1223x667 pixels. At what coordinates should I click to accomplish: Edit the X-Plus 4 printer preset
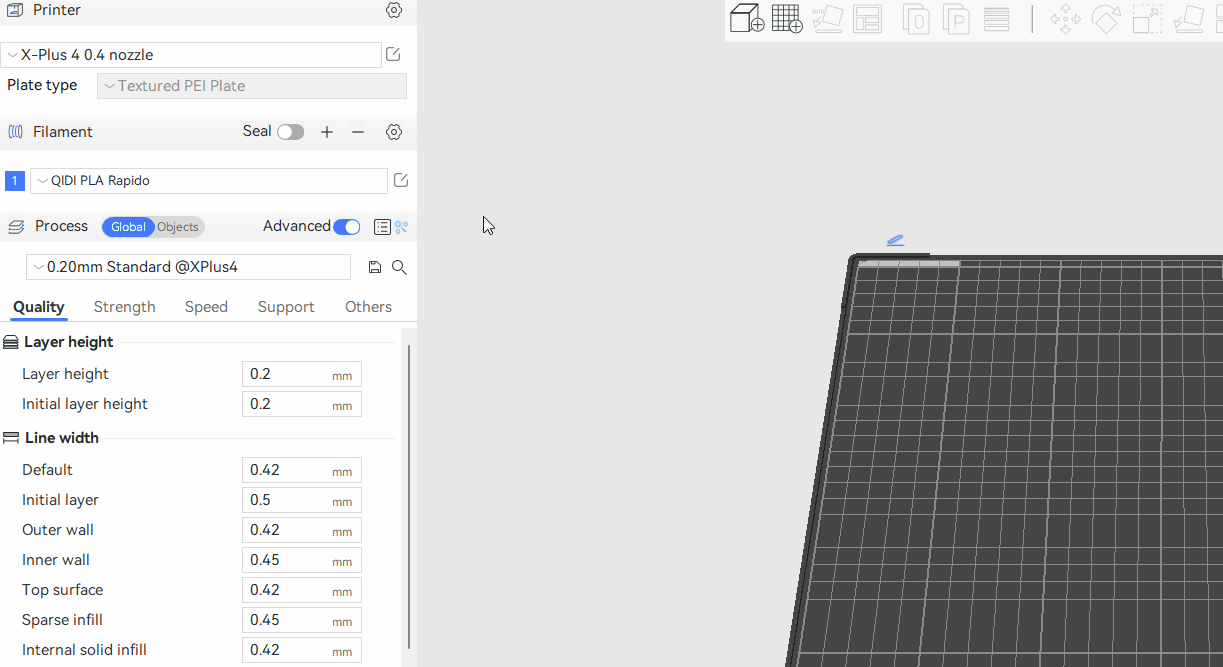(393, 55)
